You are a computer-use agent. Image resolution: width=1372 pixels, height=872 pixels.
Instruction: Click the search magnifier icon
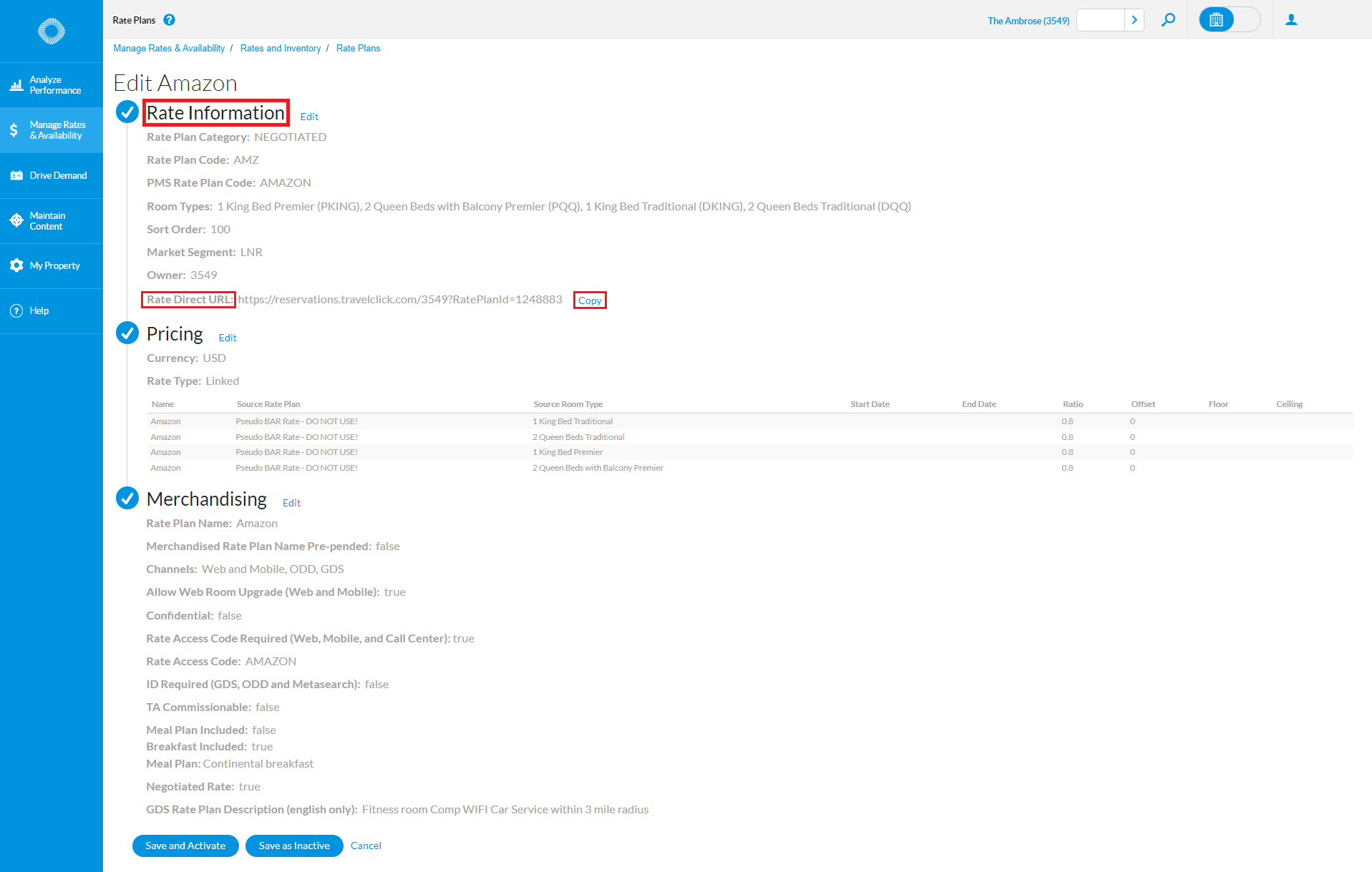coord(1168,20)
